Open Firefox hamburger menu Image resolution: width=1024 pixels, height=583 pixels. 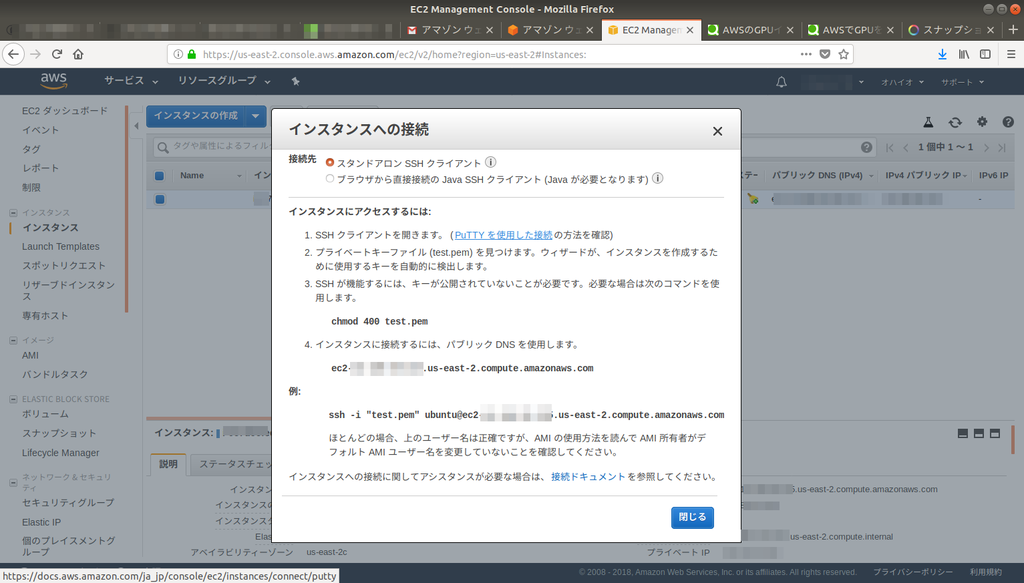tap(1011, 54)
